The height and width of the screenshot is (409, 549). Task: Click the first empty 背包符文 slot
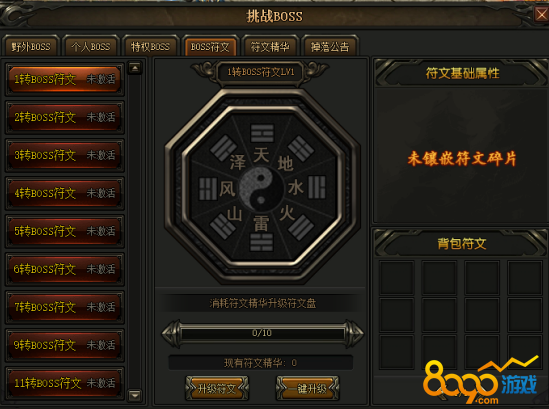tap(397, 277)
